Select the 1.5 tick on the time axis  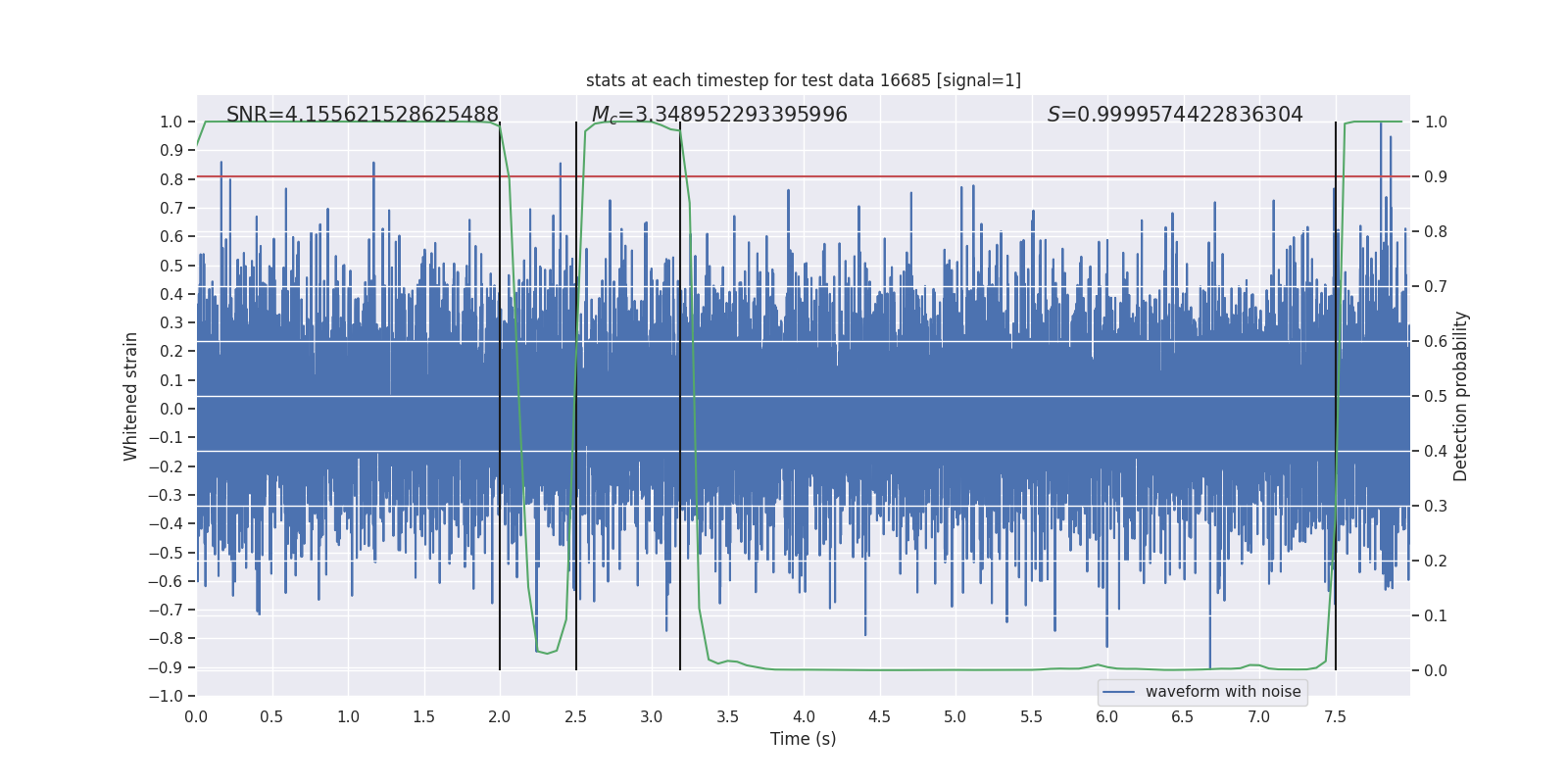(x=423, y=716)
